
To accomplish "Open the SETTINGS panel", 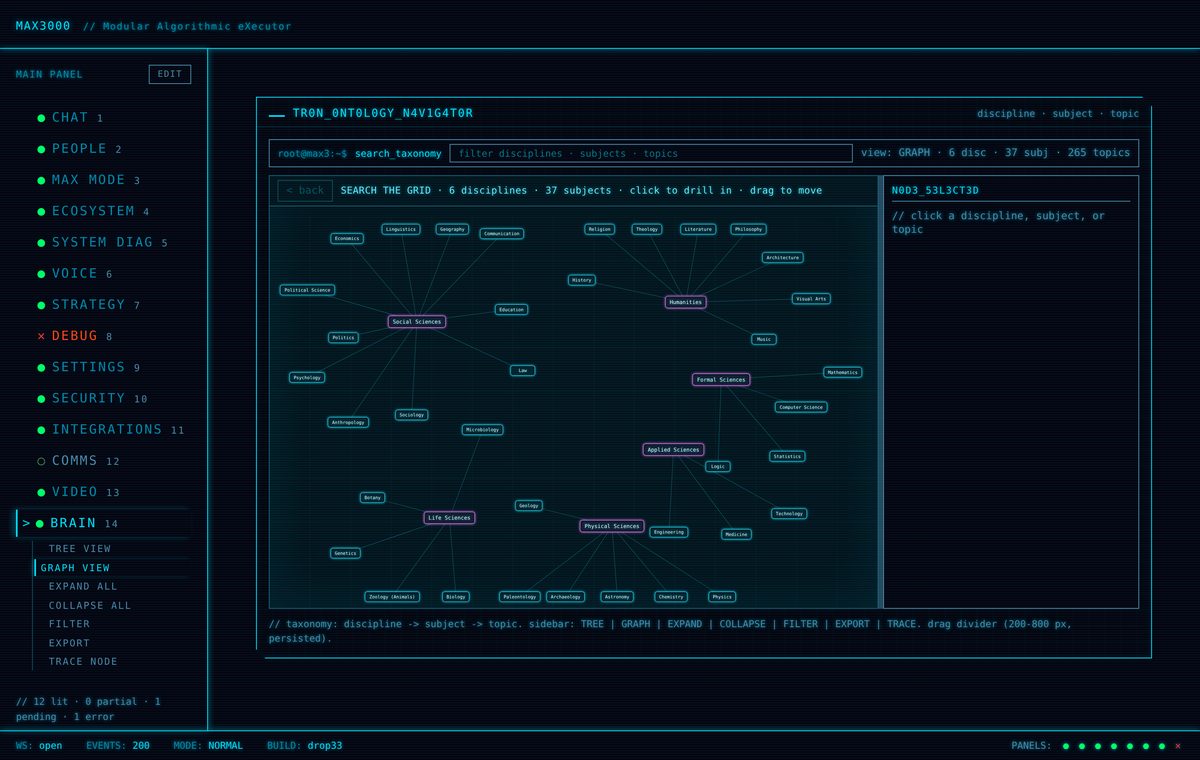I will (x=103, y=367).
